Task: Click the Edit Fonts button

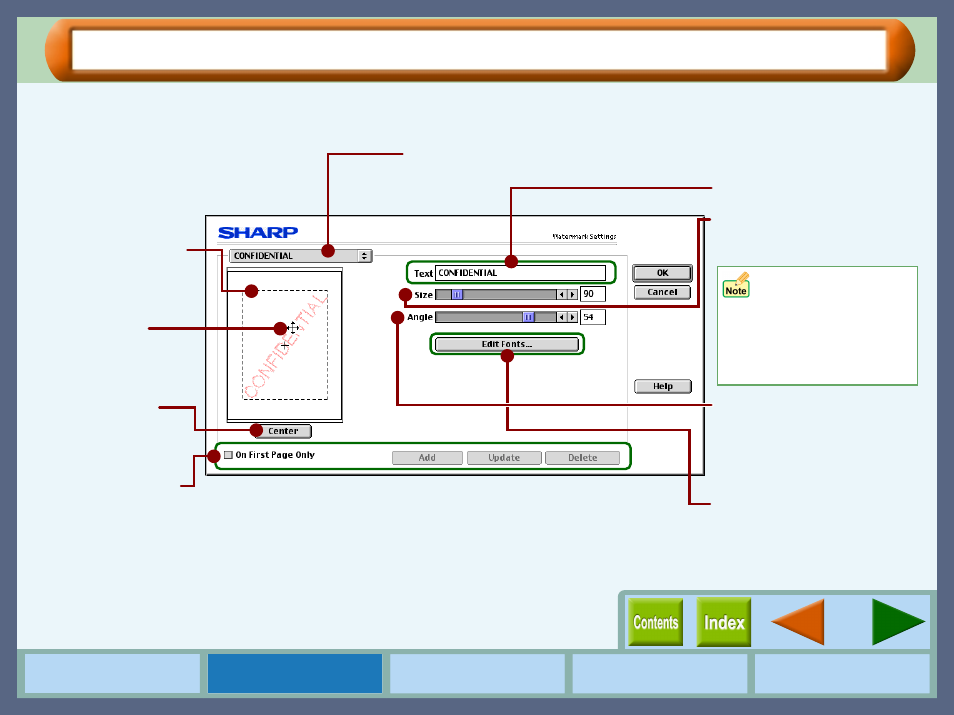Action: click(507, 344)
